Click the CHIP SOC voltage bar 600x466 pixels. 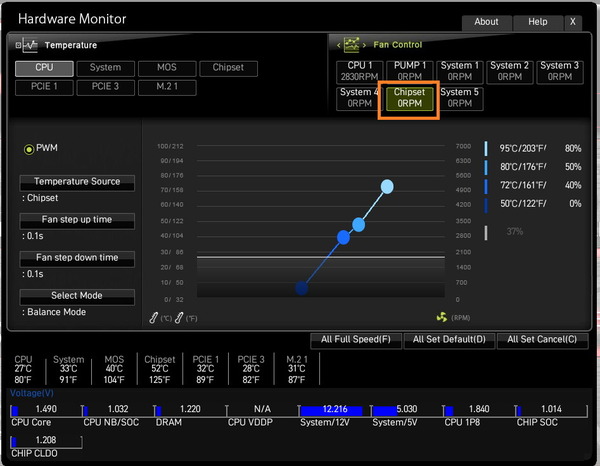coord(551,411)
